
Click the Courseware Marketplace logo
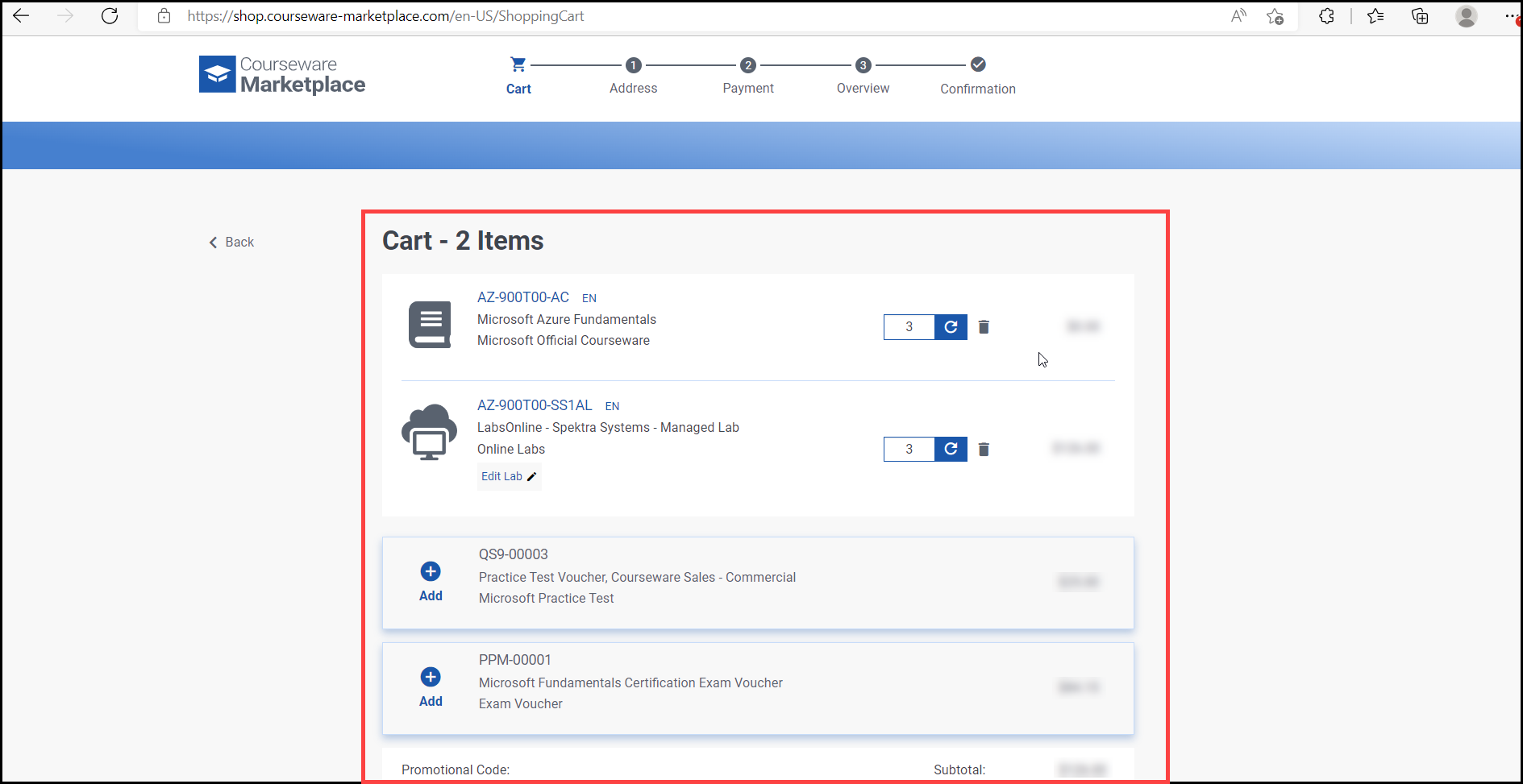click(x=282, y=75)
